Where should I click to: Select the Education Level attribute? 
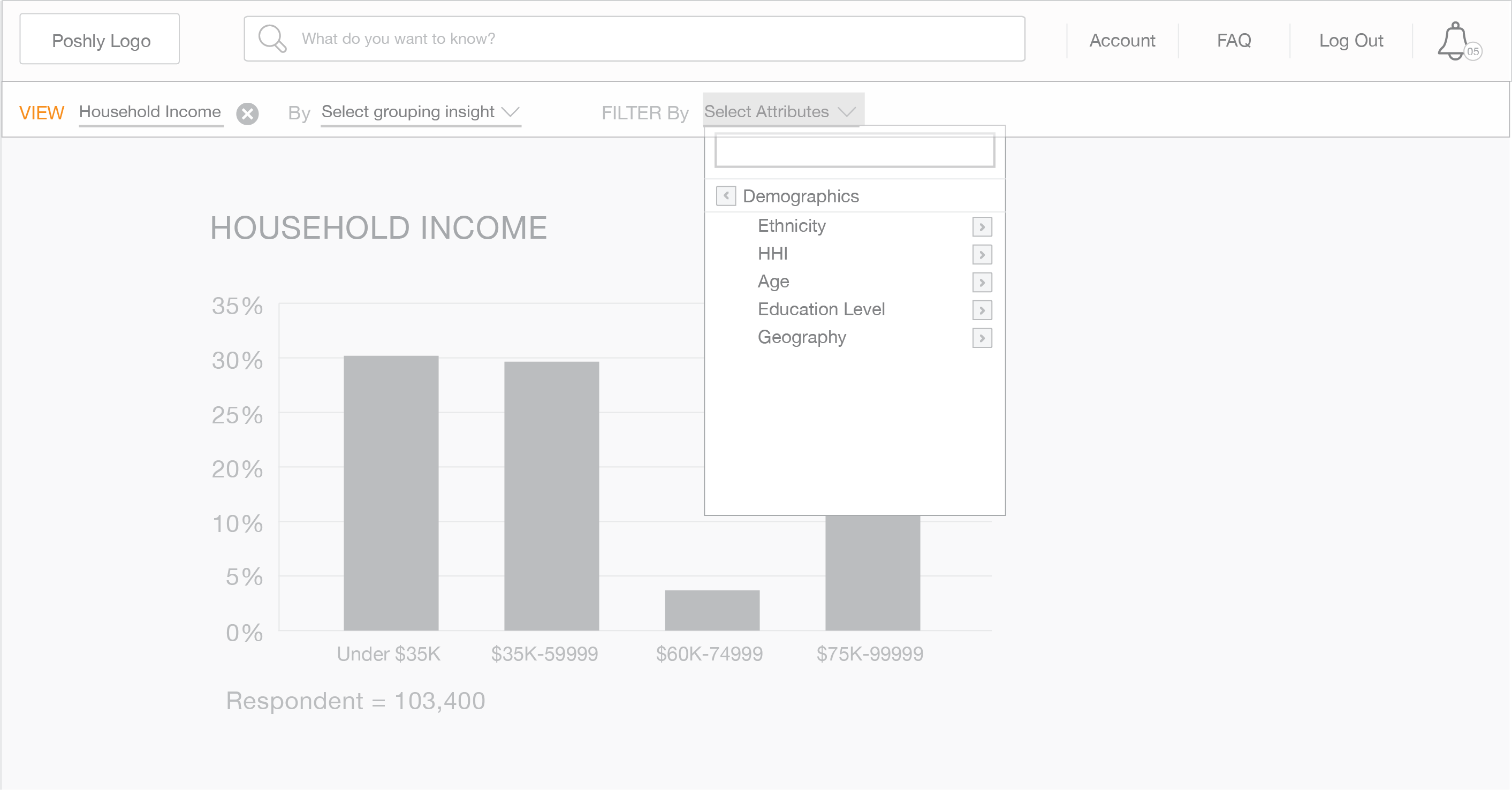pos(821,309)
